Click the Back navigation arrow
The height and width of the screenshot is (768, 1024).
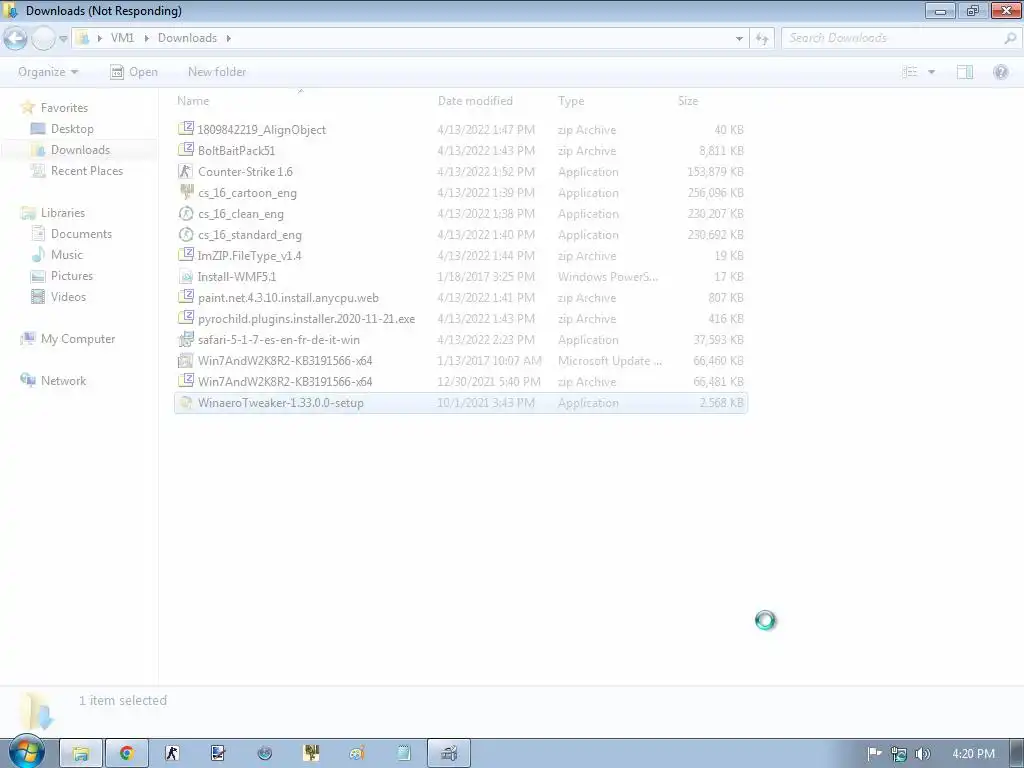pos(15,39)
